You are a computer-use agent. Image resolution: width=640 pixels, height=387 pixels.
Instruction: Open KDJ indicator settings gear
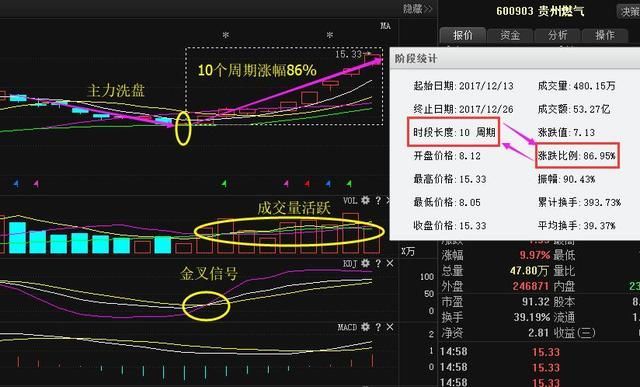pyautogui.click(x=366, y=263)
